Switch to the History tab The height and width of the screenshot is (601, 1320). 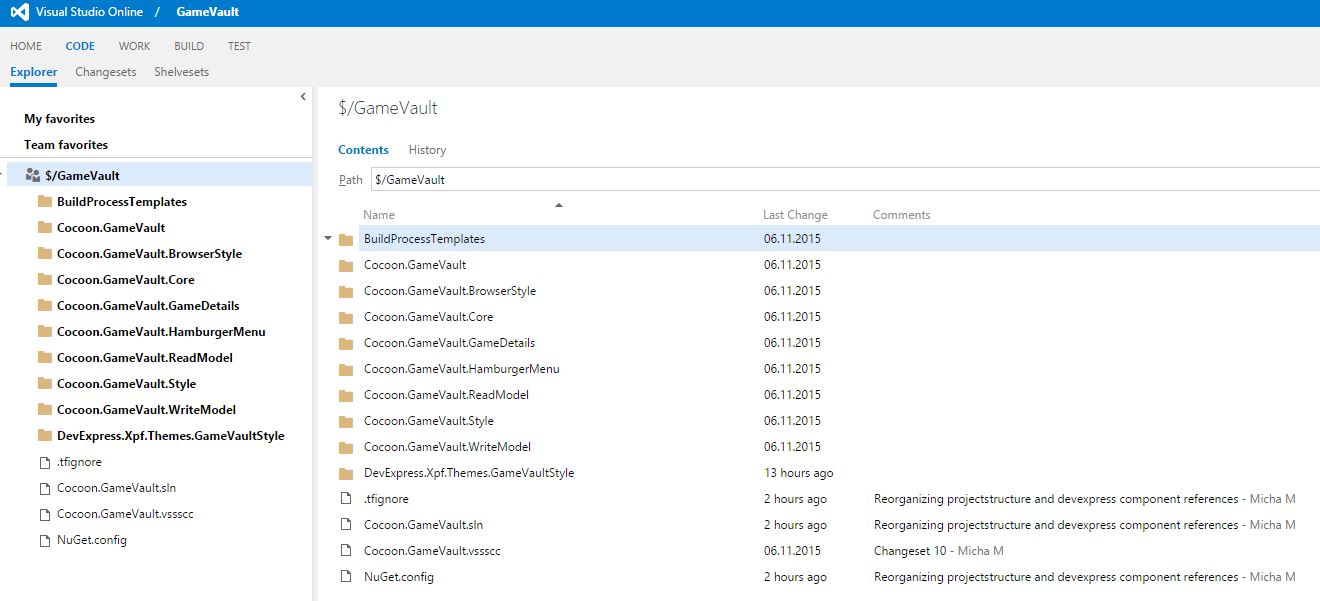427,150
